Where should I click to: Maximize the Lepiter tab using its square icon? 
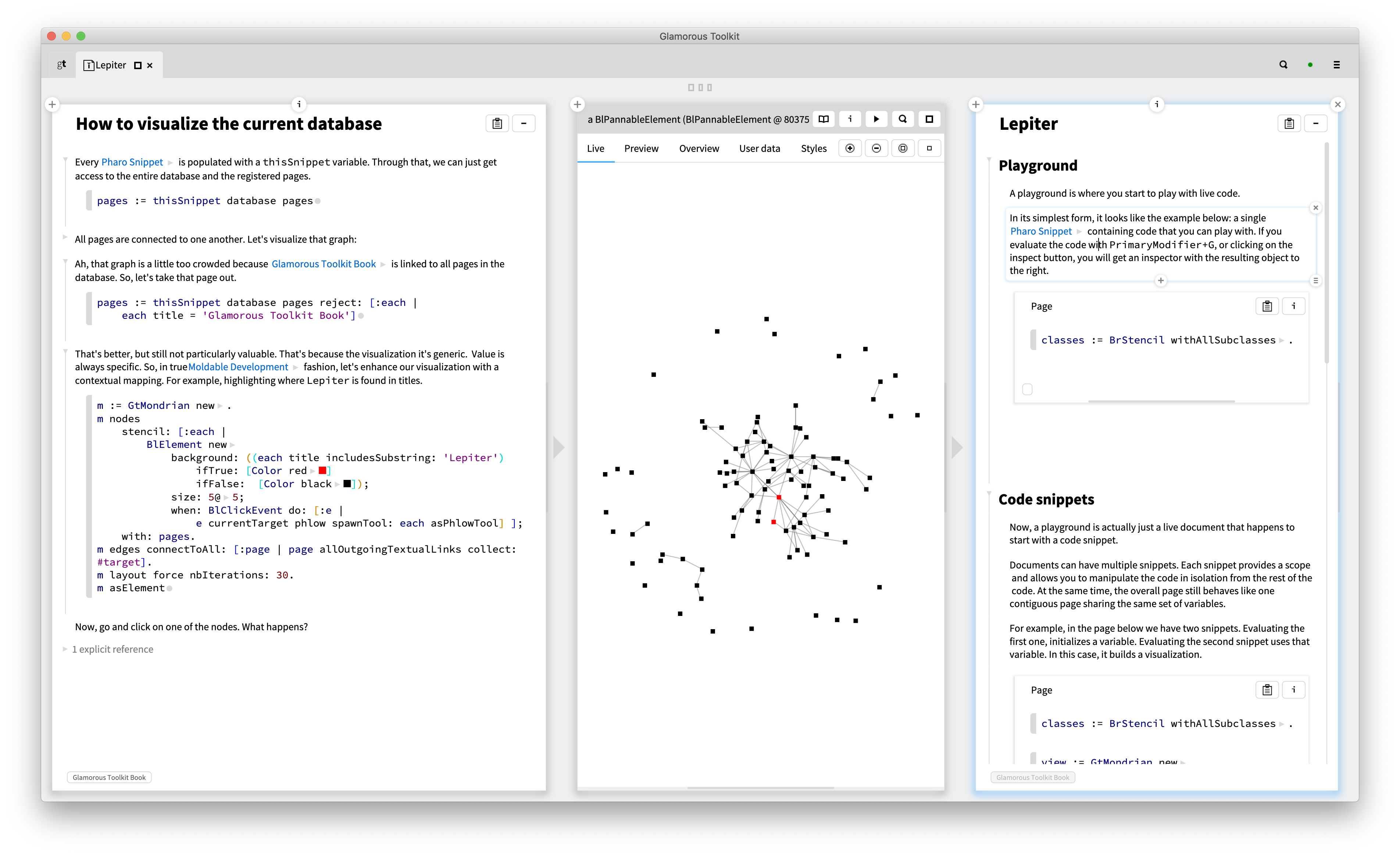(137, 65)
